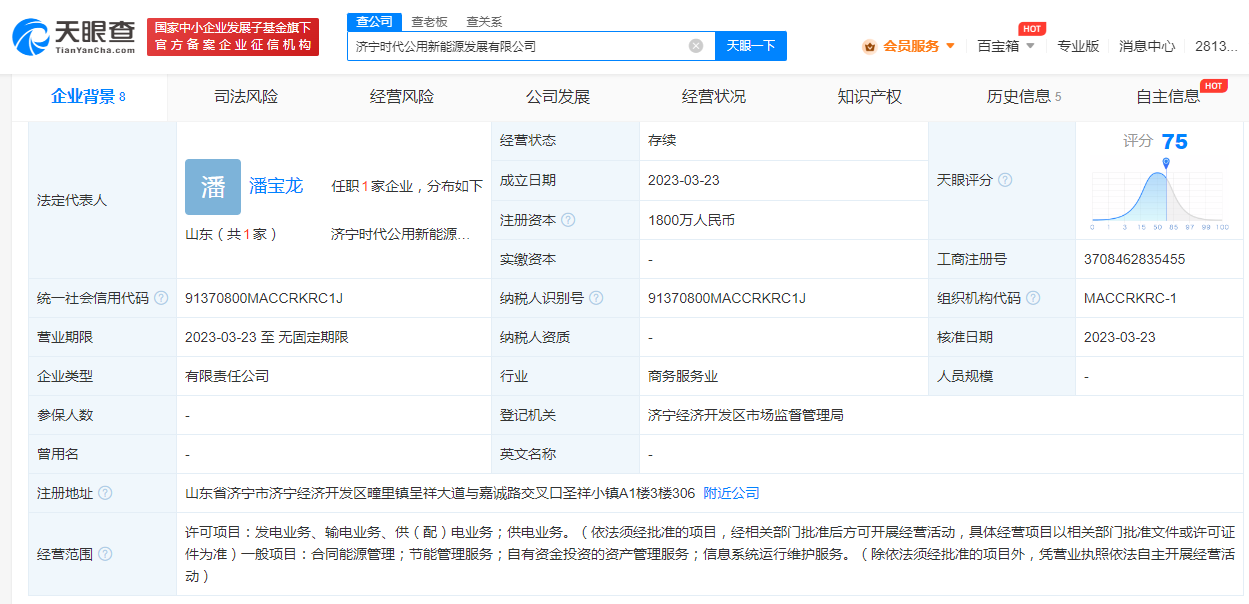Click the 行业 value 商务服务业
The width and height of the screenshot is (1249, 604).
(683, 376)
